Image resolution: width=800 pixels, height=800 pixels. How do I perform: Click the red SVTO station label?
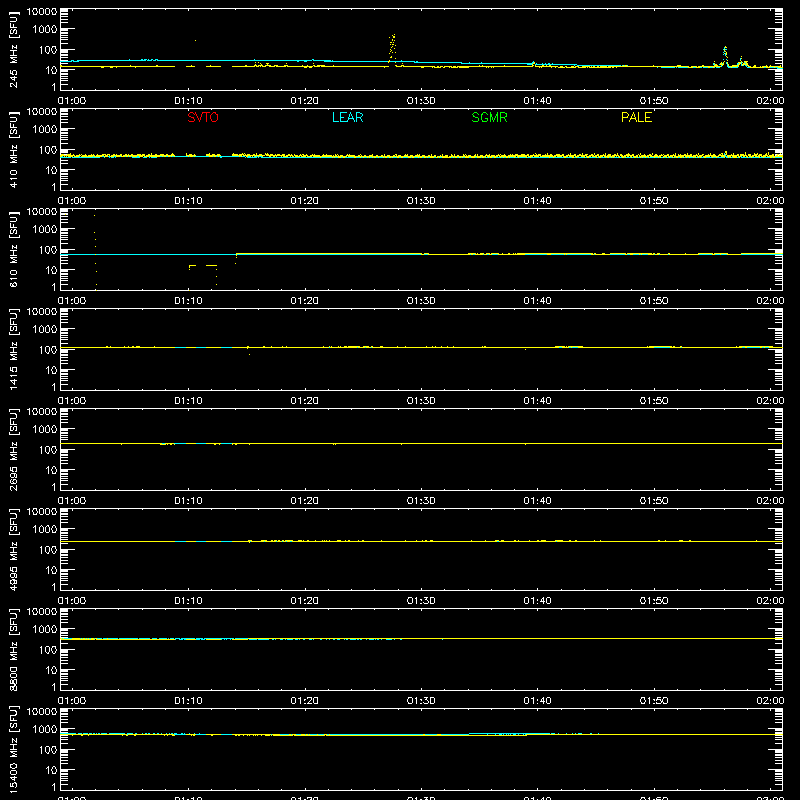coord(203,117)
